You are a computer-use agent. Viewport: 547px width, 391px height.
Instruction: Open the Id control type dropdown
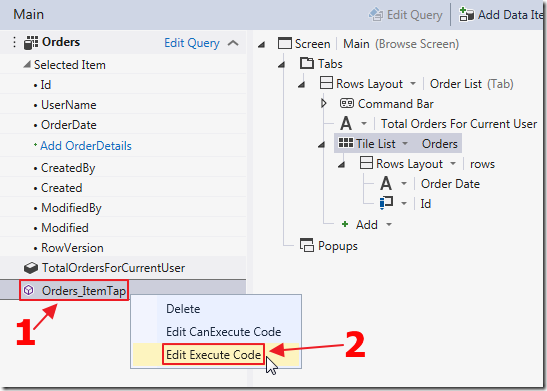coord(404,203)
